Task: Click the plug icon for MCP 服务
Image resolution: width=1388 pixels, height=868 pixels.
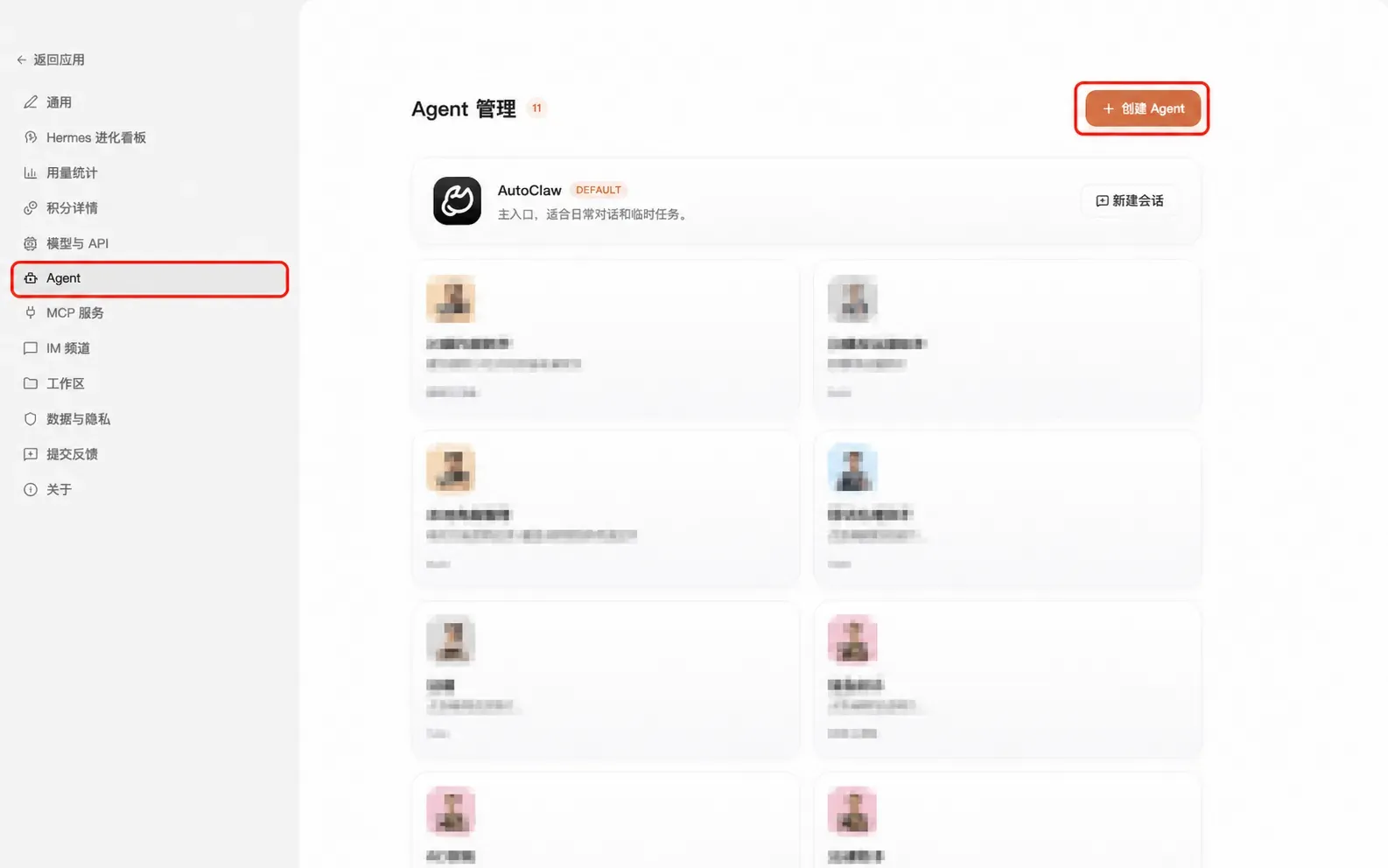Action: tap(31, 312)
